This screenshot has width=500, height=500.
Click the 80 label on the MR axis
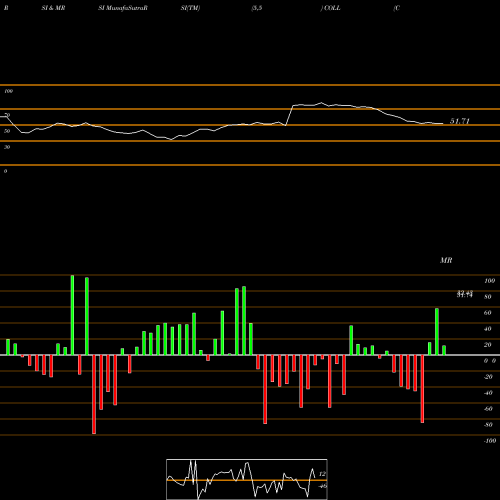coord(488,297)
